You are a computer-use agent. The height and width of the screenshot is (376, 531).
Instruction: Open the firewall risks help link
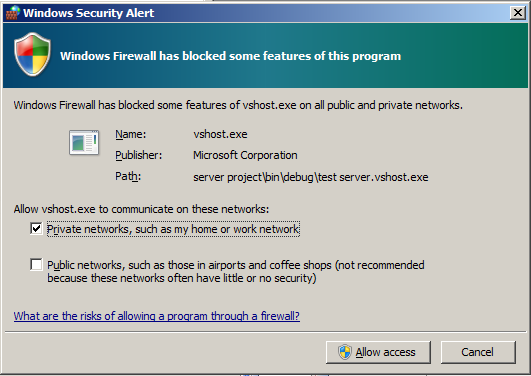(156, 316)
